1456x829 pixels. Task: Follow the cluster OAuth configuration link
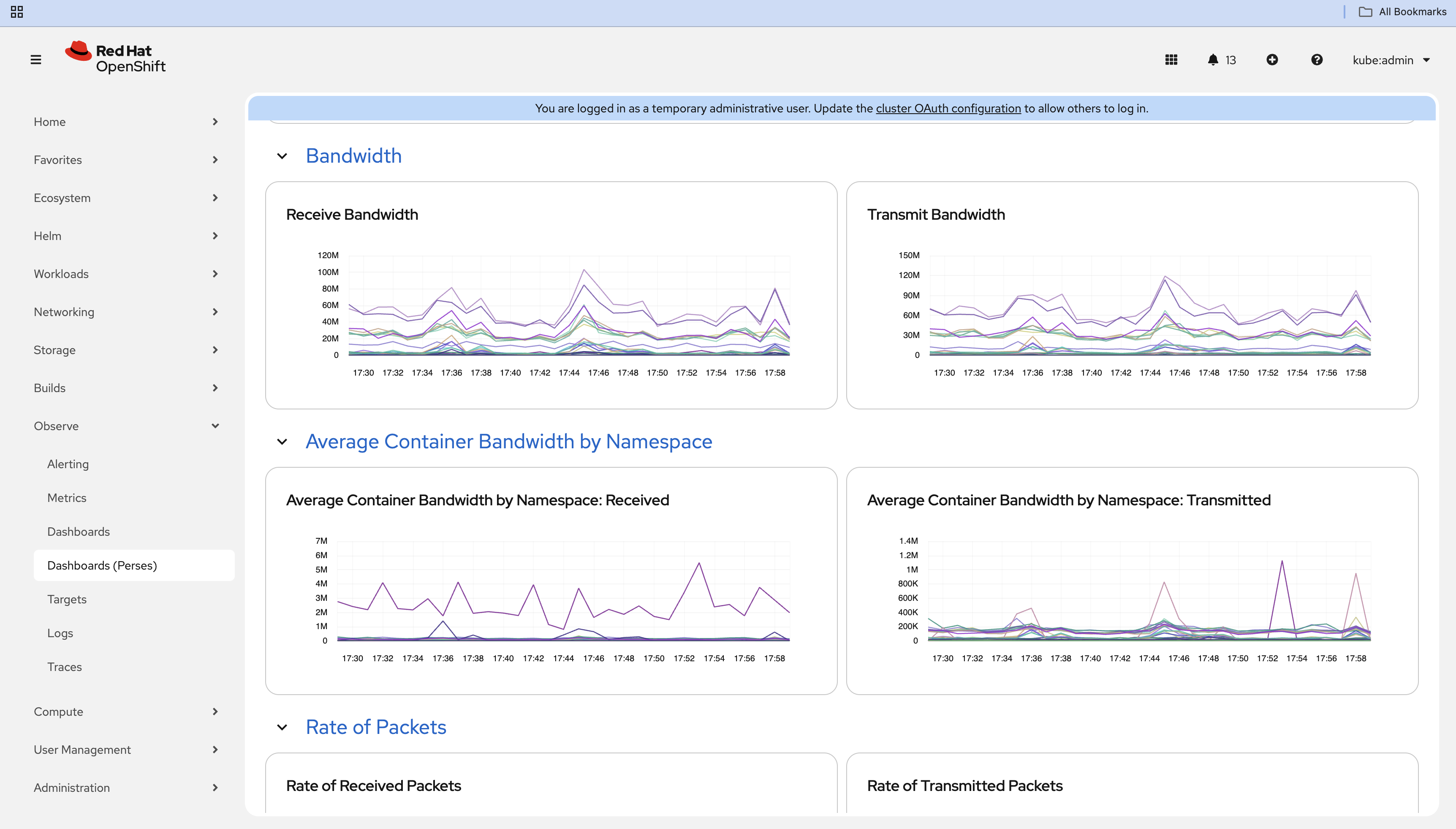(948, 108)
